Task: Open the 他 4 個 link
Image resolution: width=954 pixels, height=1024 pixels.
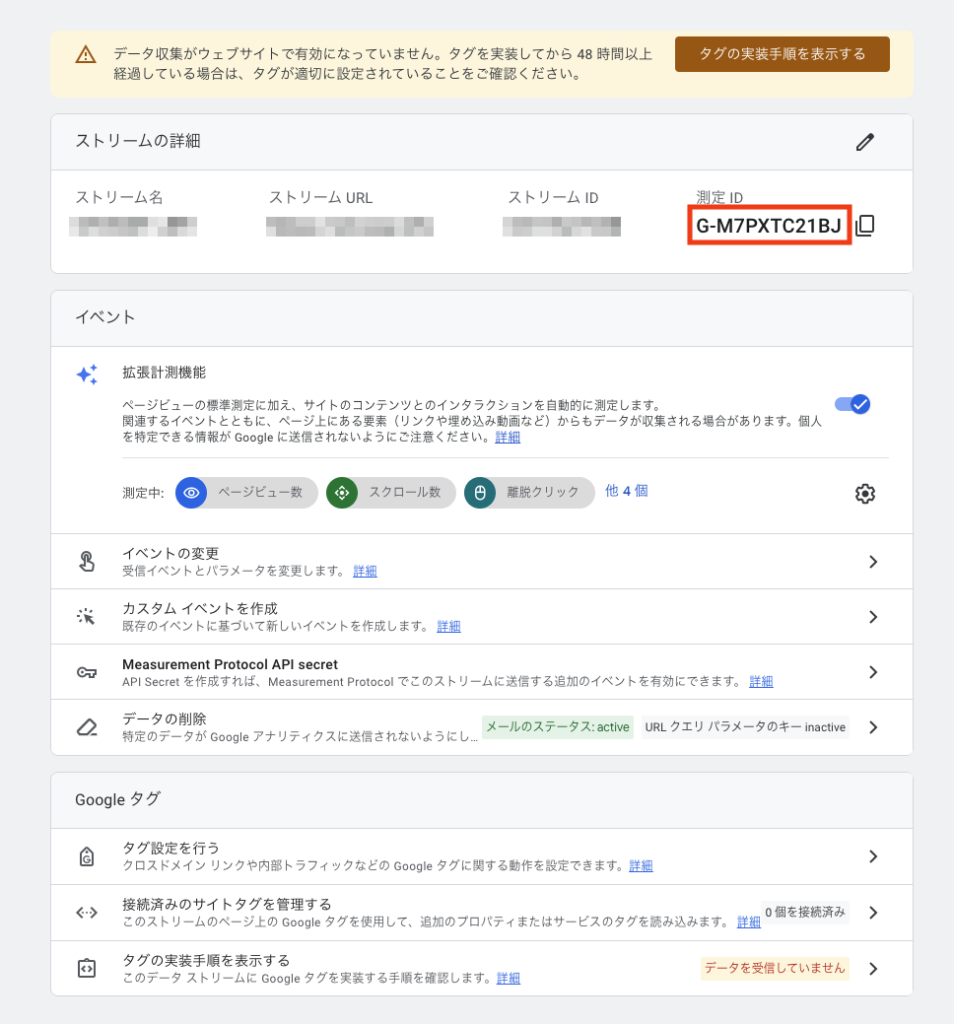Action: point(626,491)
